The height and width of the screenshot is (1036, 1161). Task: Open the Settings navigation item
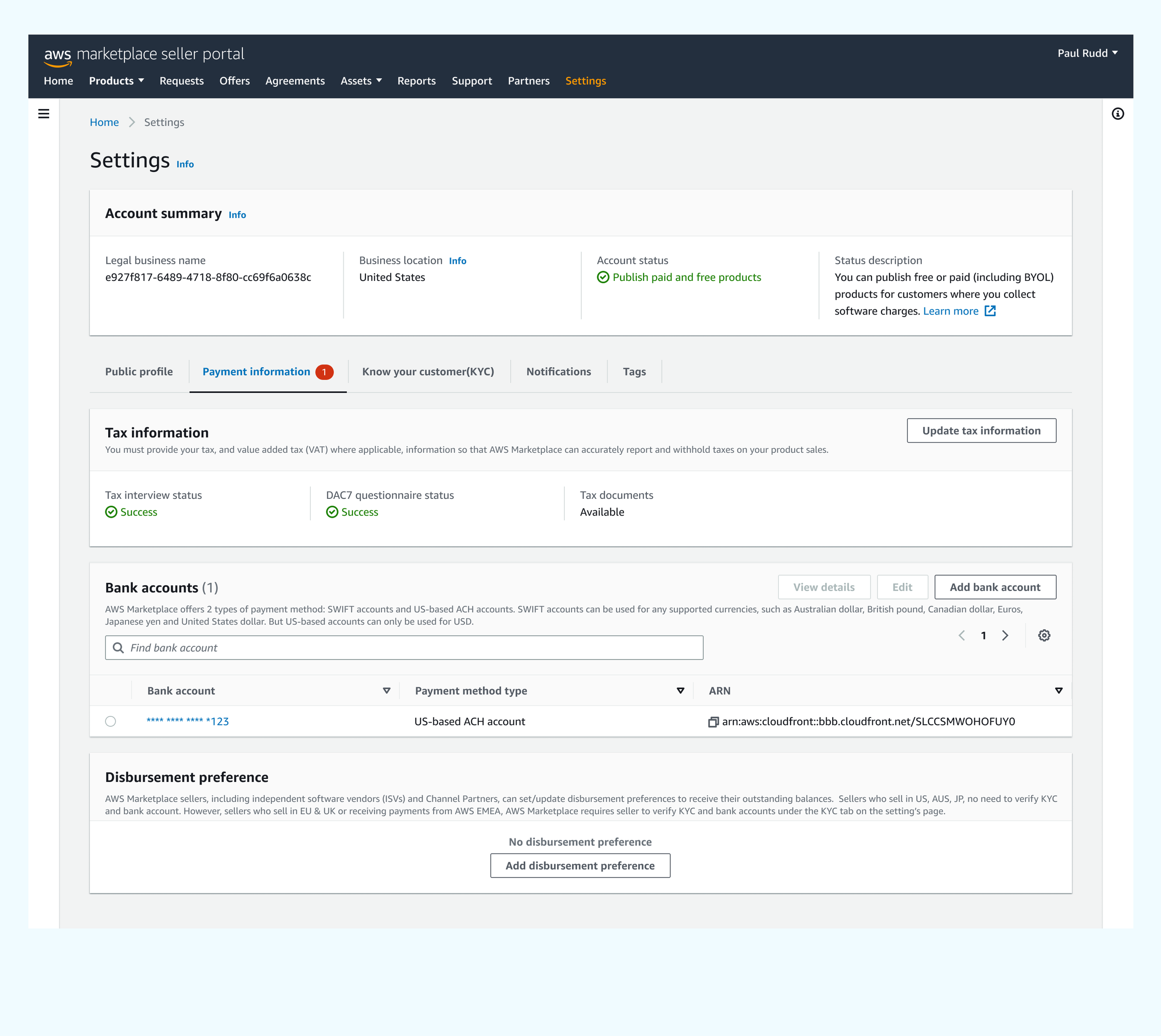(586, 81)
